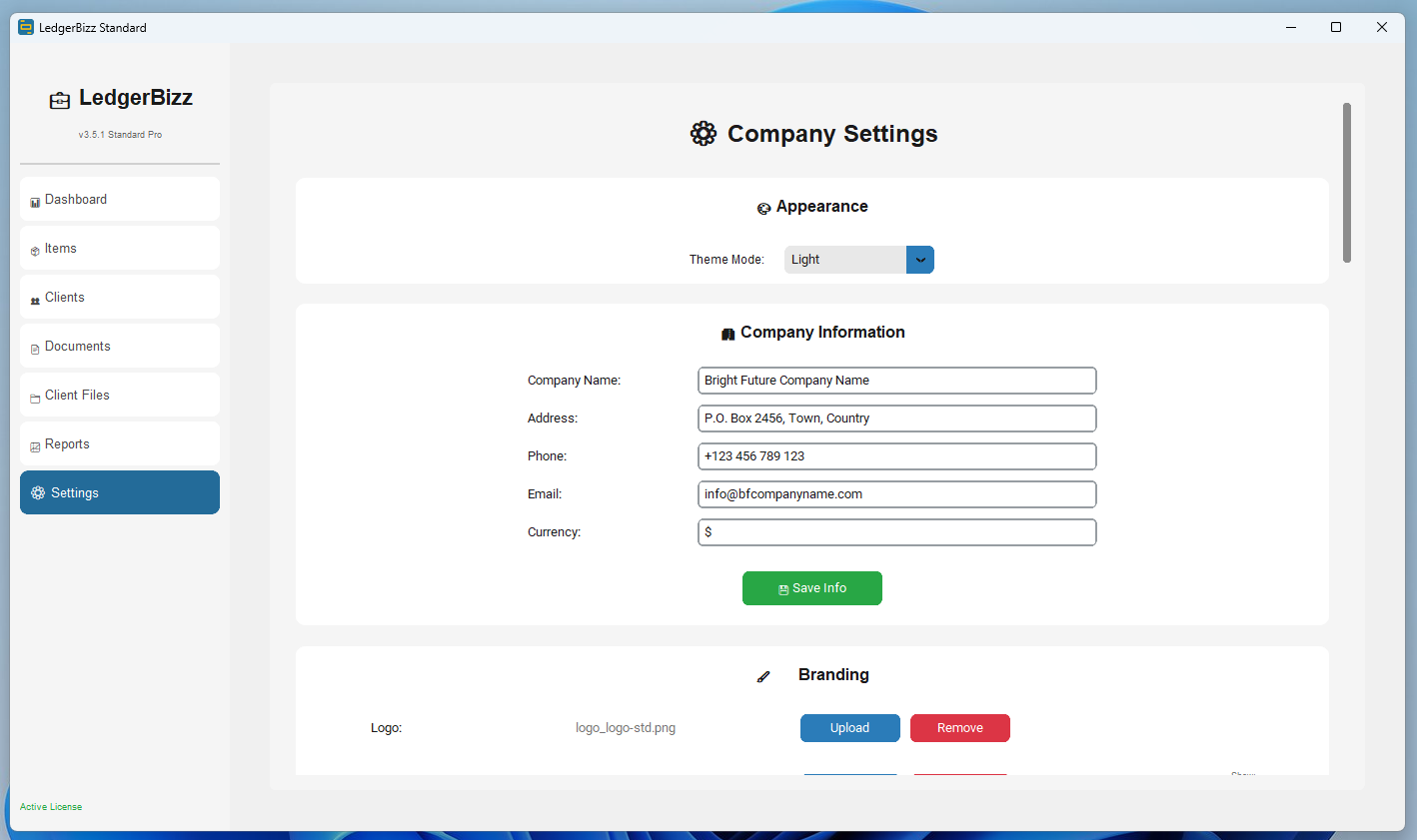Click the Address input field
This screenshot has height=840, width=1417.
[897, 419]
